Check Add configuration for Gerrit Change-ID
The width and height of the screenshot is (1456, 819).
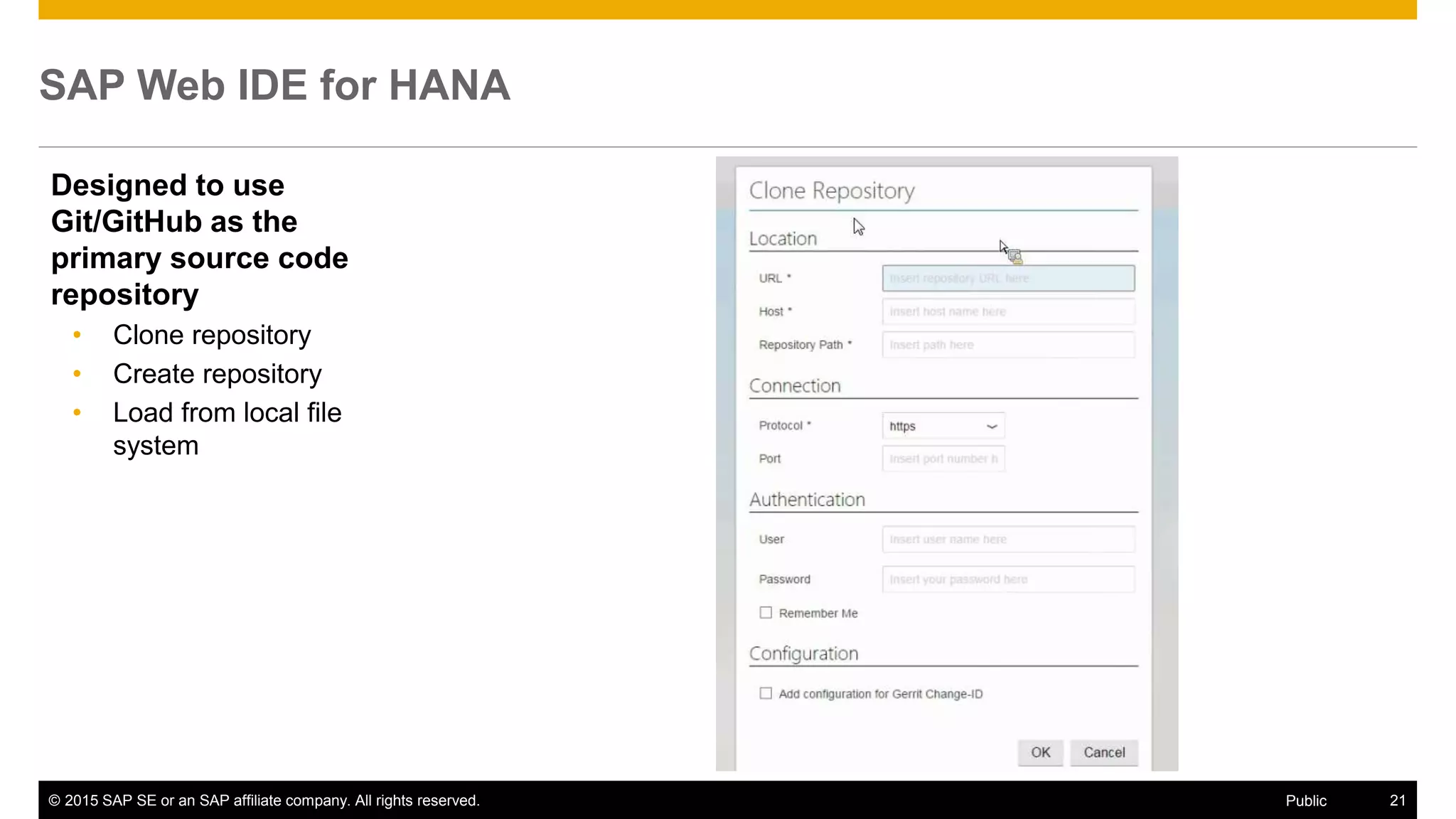tap(766, 693)
